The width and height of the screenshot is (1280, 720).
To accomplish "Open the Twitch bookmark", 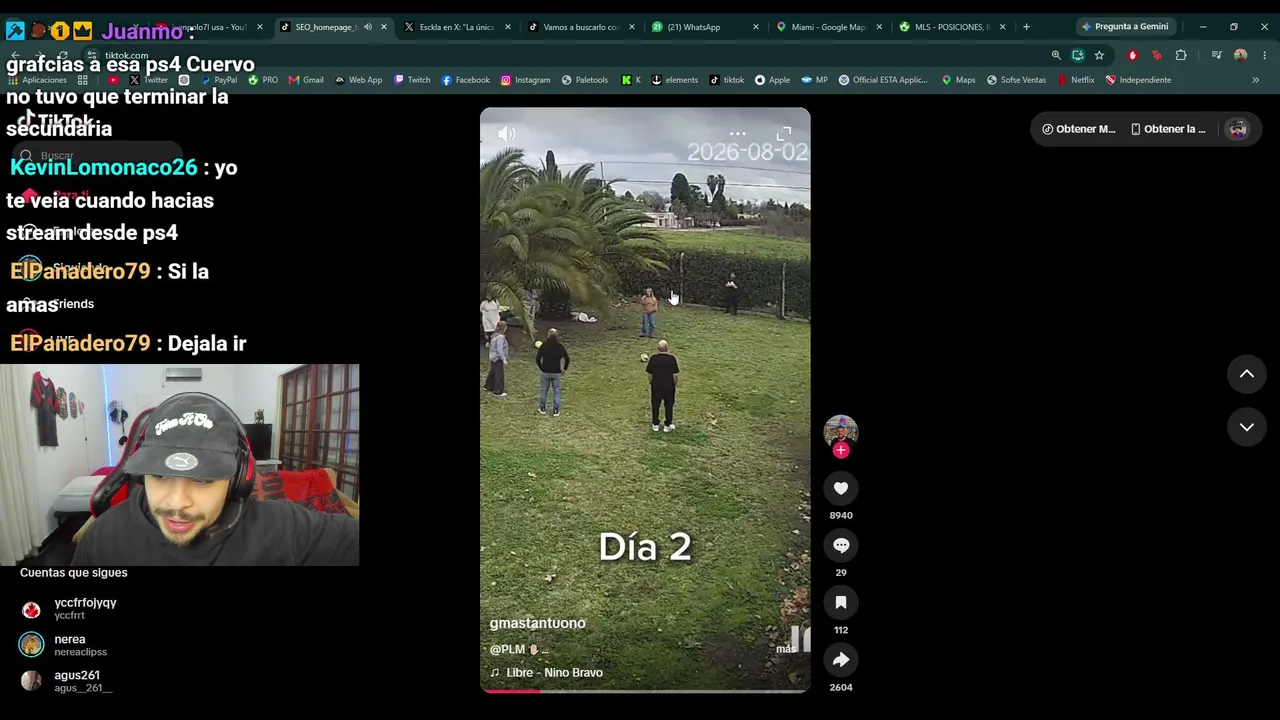I will [412, 80].
